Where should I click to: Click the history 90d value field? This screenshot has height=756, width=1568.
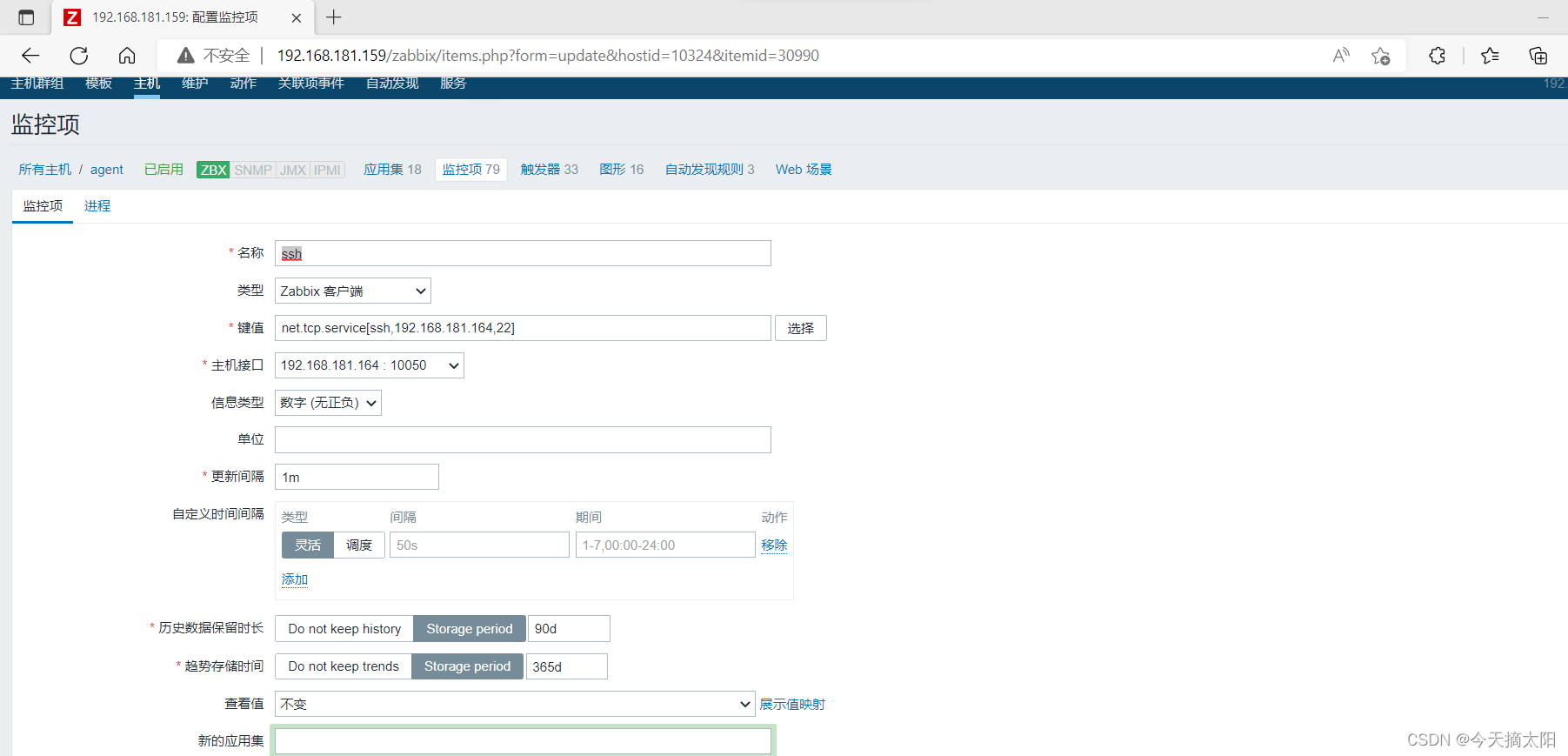tap(569, 629)
